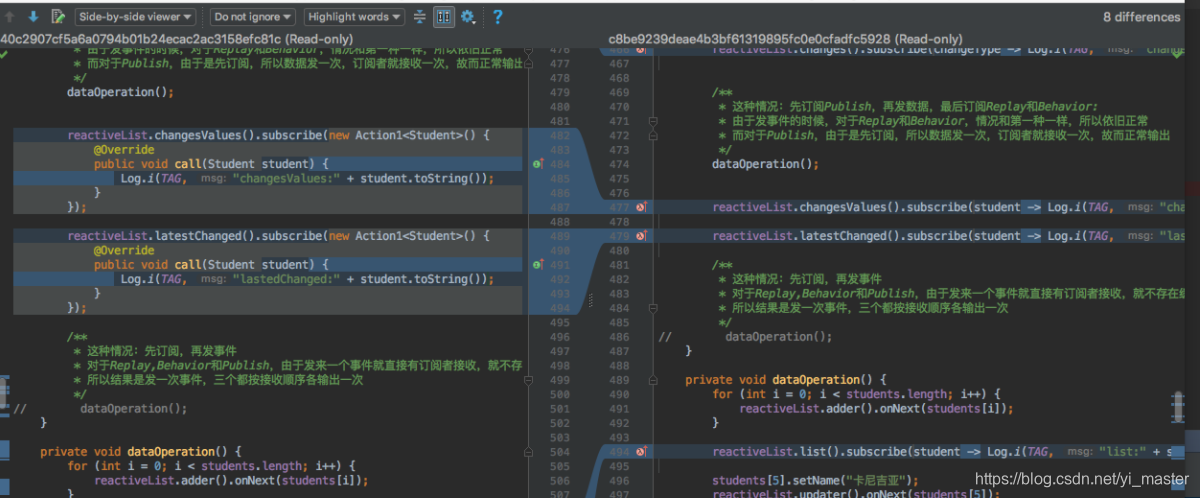Viewport: 1200px width, 498px height.
Task: Click students[5].setName line in right pane
Action: point(815,480)
